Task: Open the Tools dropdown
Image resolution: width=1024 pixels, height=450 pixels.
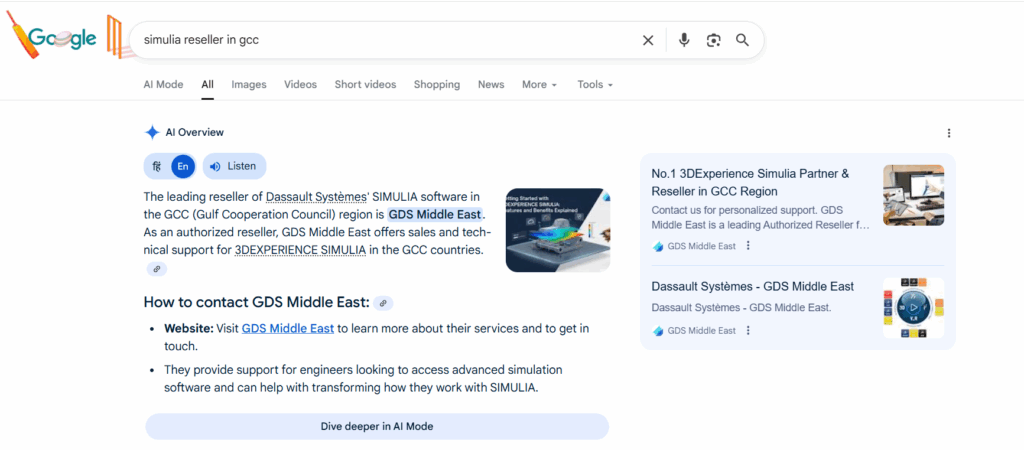Action: coord(594,85)
